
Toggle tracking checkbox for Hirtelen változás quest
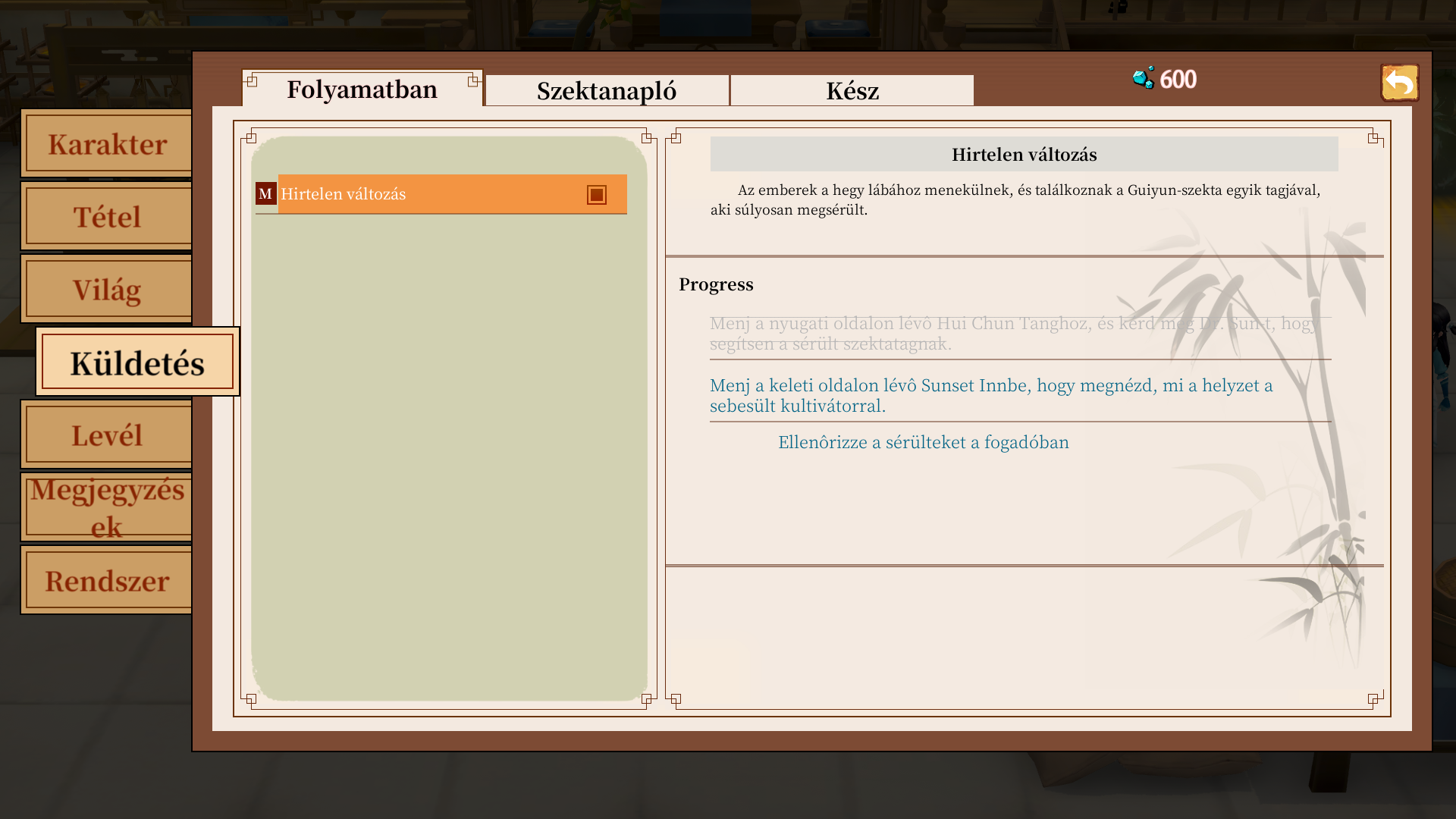tap(597, 195)
